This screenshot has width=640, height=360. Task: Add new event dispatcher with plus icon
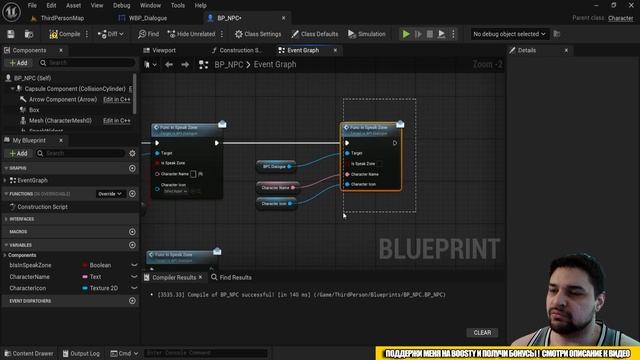132,301
